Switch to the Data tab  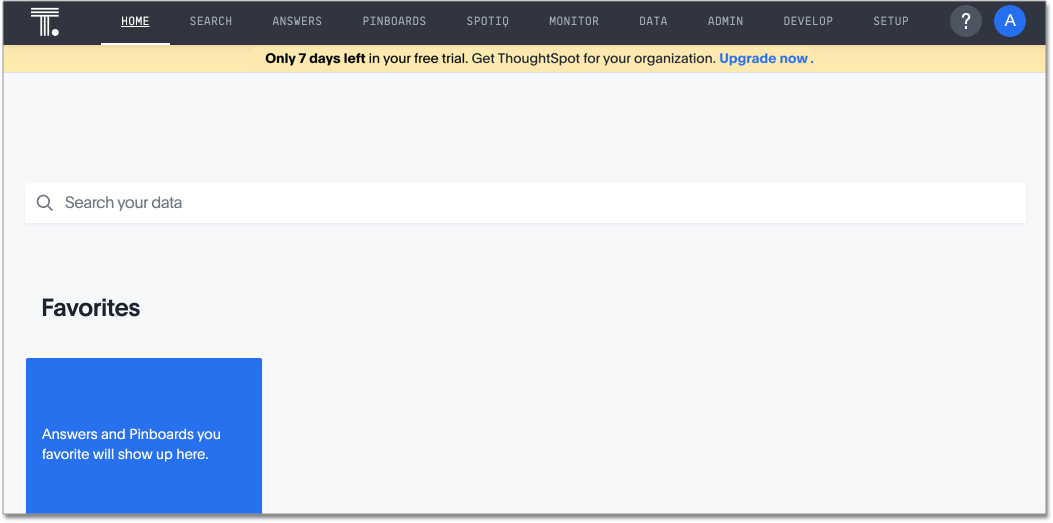pyautogui.click(x=653, y=21)
